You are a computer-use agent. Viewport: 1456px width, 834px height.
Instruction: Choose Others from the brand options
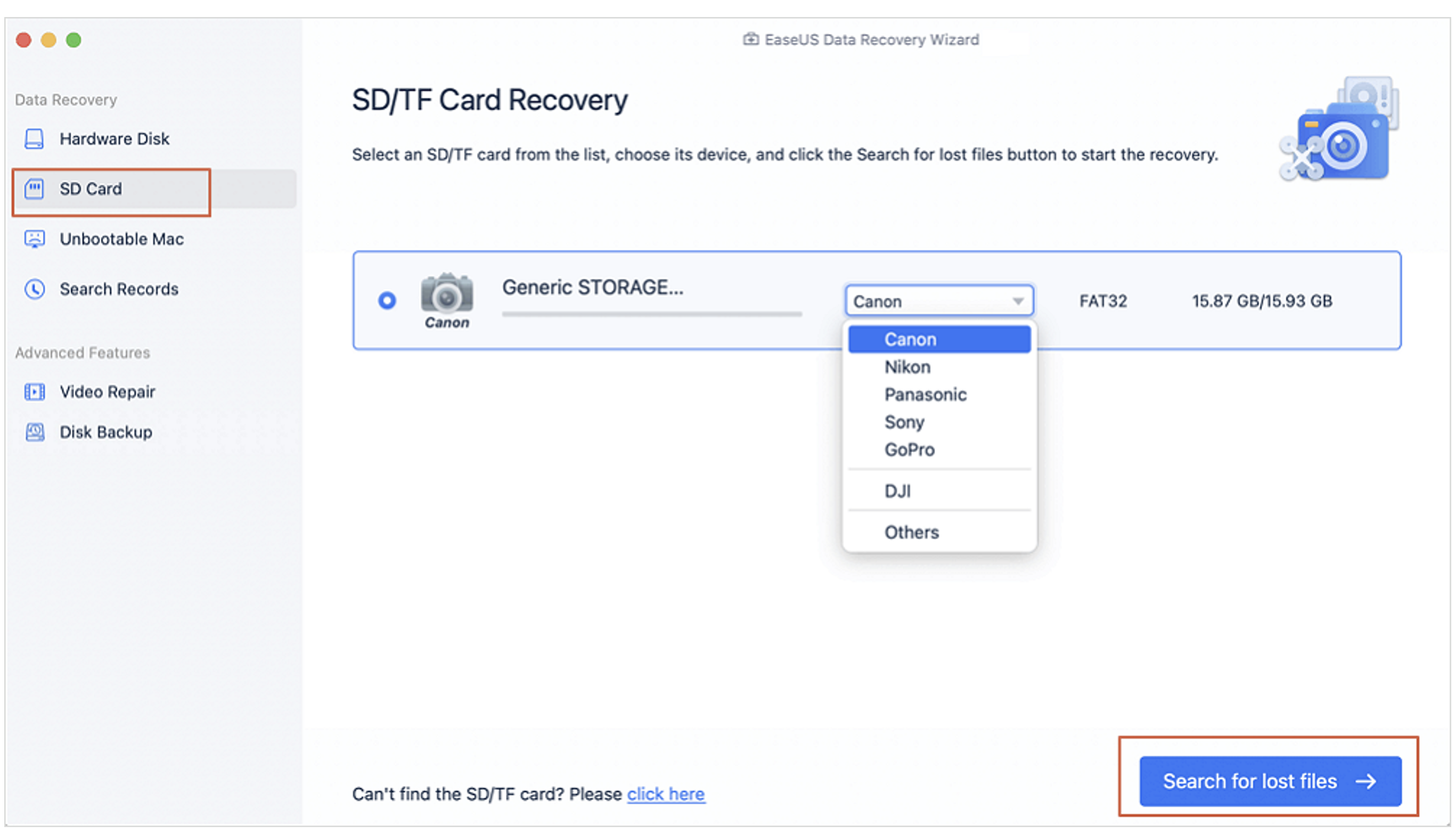pyautogui.click(x=911, y=532)
